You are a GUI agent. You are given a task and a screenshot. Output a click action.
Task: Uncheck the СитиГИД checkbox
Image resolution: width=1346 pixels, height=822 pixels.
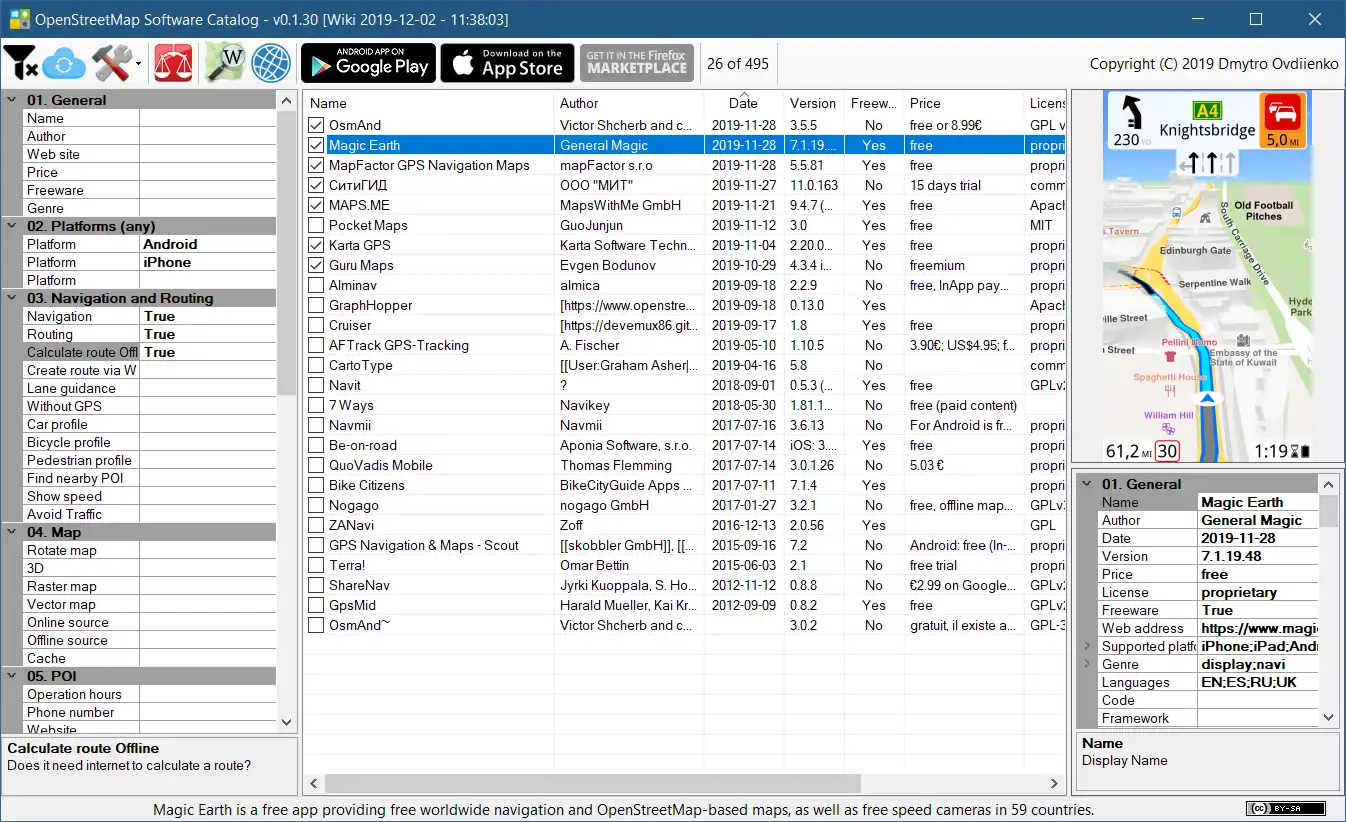(x=316, y=185)
